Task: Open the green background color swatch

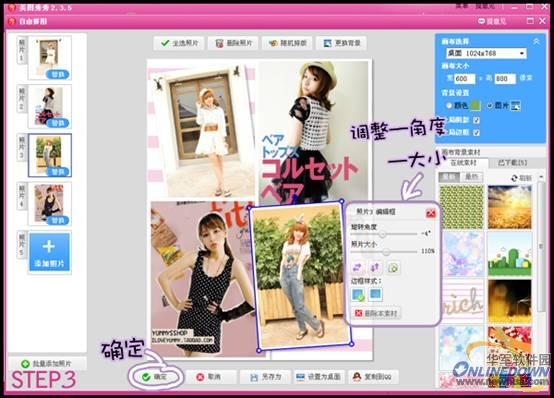Action: 475,105
